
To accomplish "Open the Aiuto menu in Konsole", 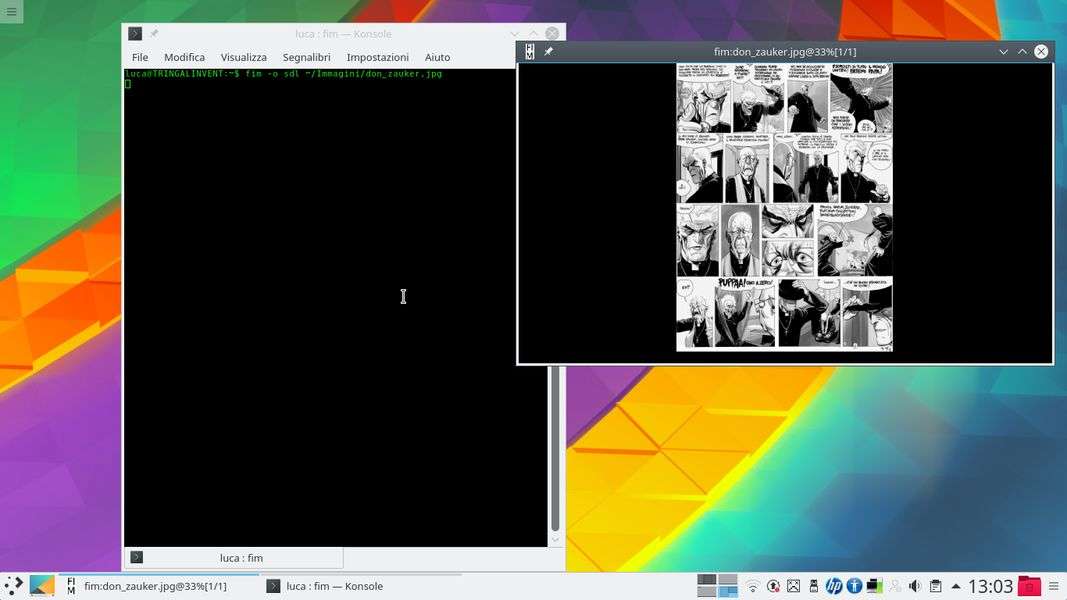I will click(x=437, y=57).
